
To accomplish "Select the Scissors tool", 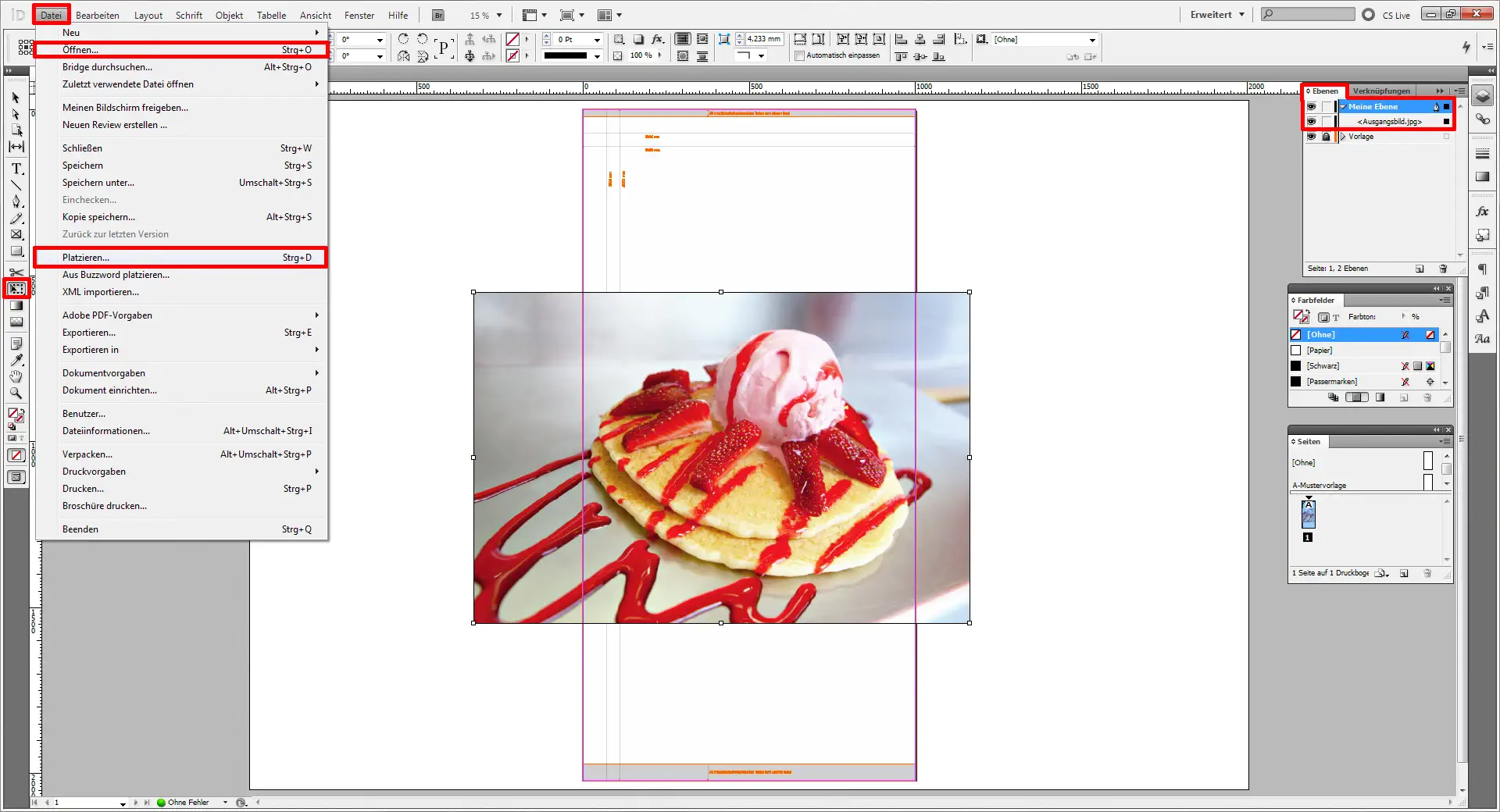I will 16,273.
